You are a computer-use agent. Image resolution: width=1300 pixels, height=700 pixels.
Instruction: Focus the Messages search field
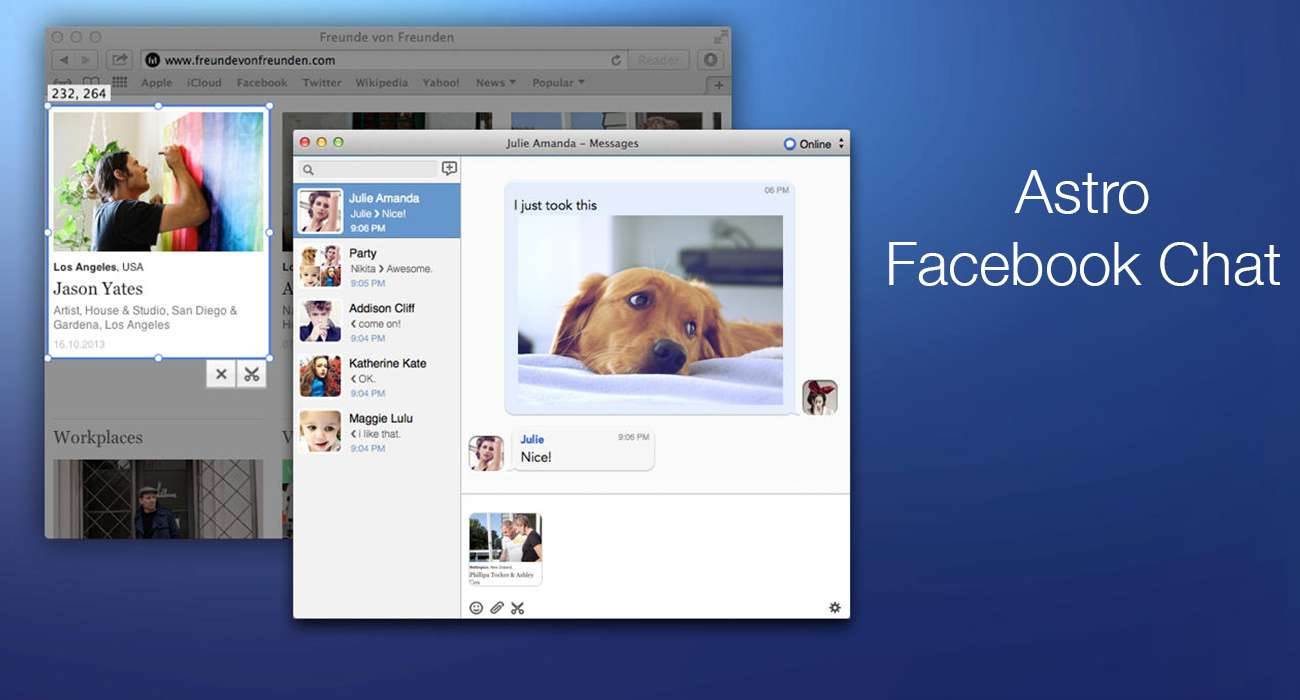point(368,170)
